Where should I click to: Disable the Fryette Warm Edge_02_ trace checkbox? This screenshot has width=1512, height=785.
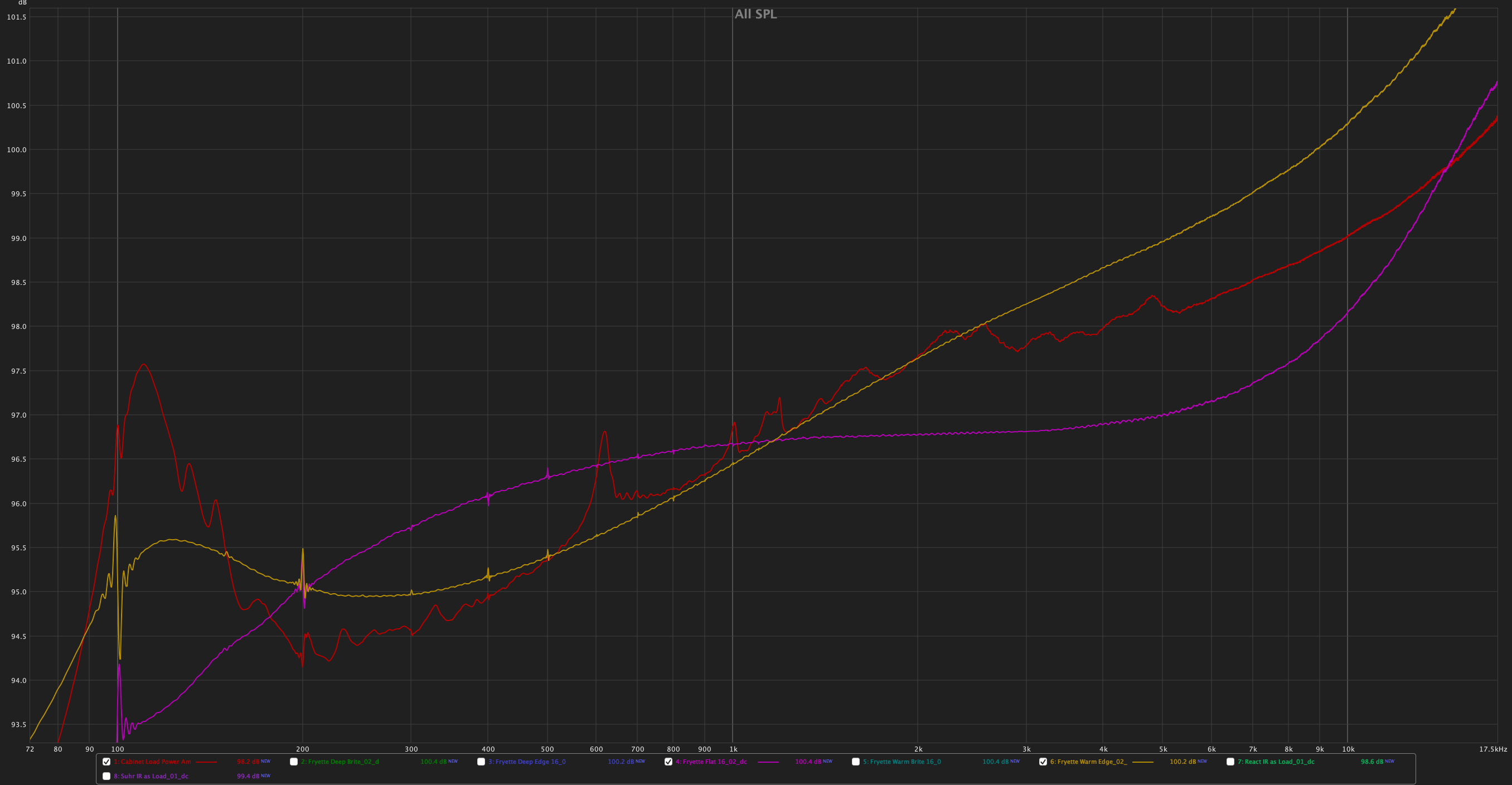point(1043,762)
